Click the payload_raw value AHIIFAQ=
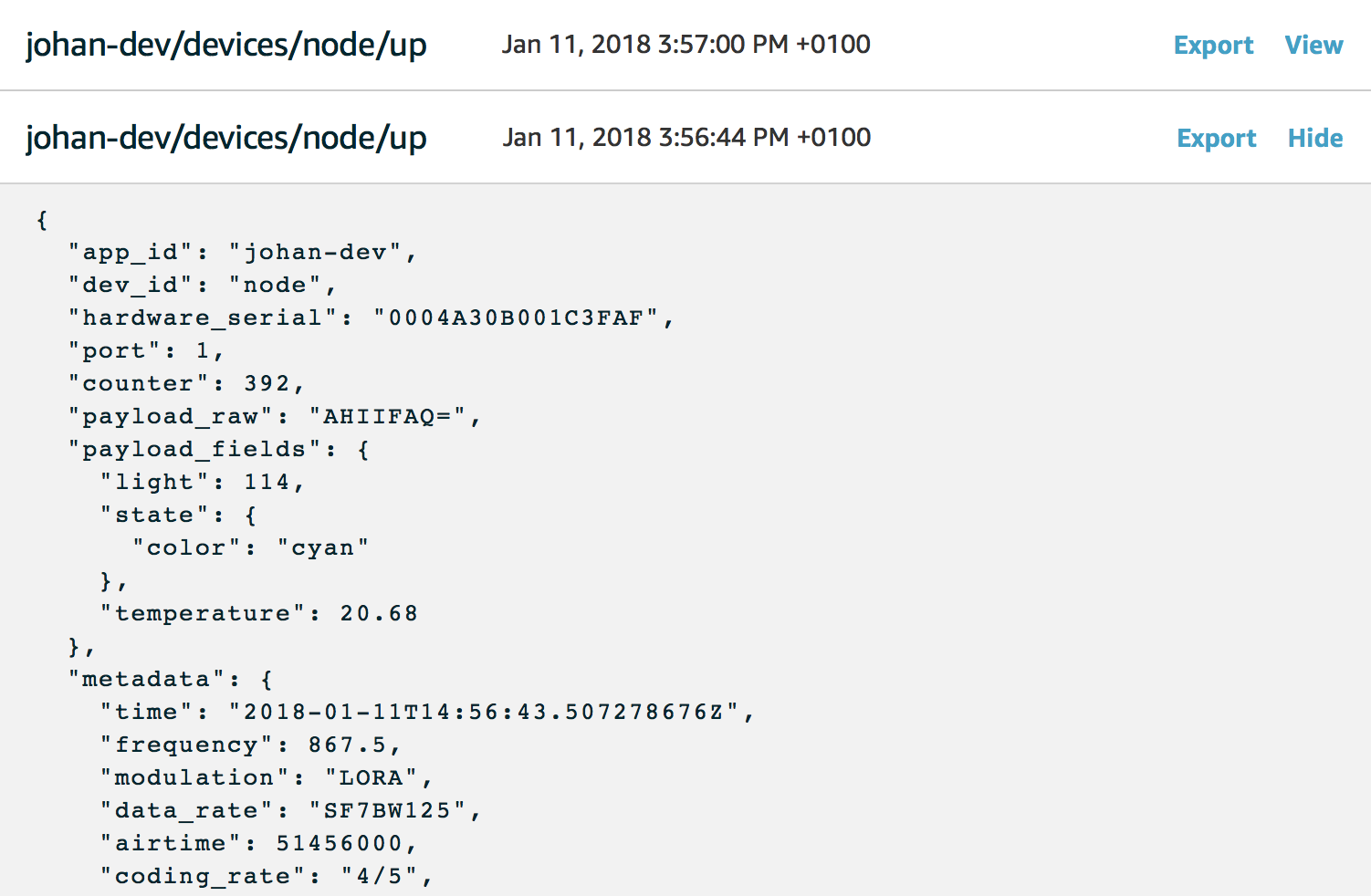 [387, 416]
